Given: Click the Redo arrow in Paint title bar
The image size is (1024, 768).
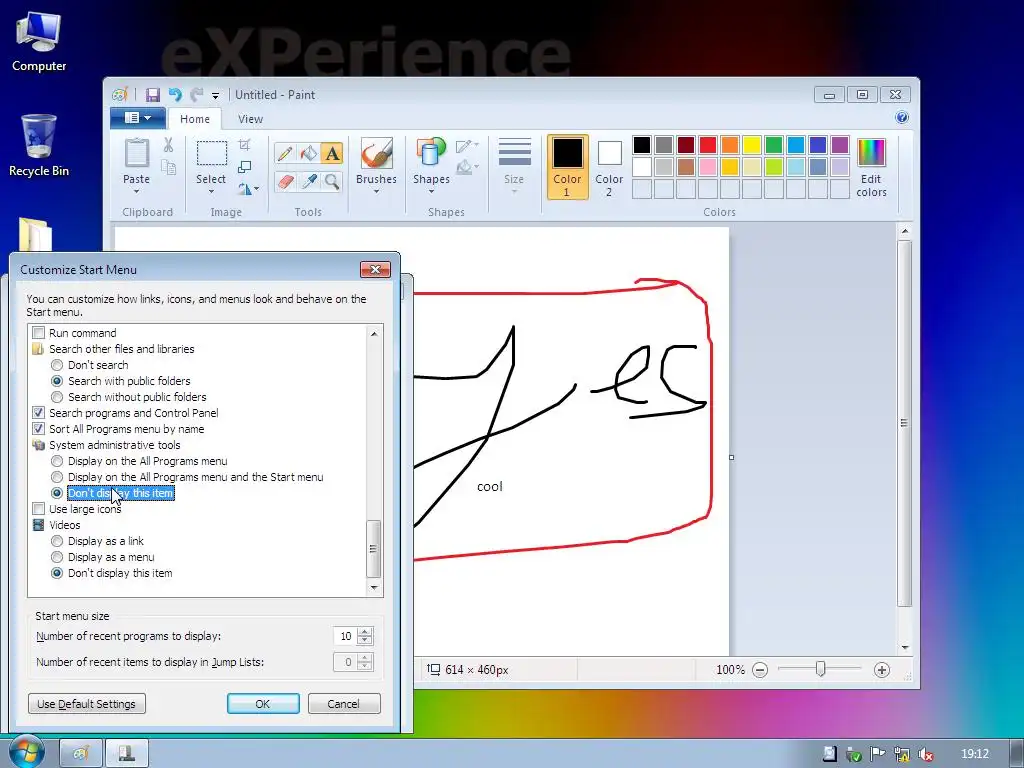Looking at the screenshot, I should (x=196, y=95).
